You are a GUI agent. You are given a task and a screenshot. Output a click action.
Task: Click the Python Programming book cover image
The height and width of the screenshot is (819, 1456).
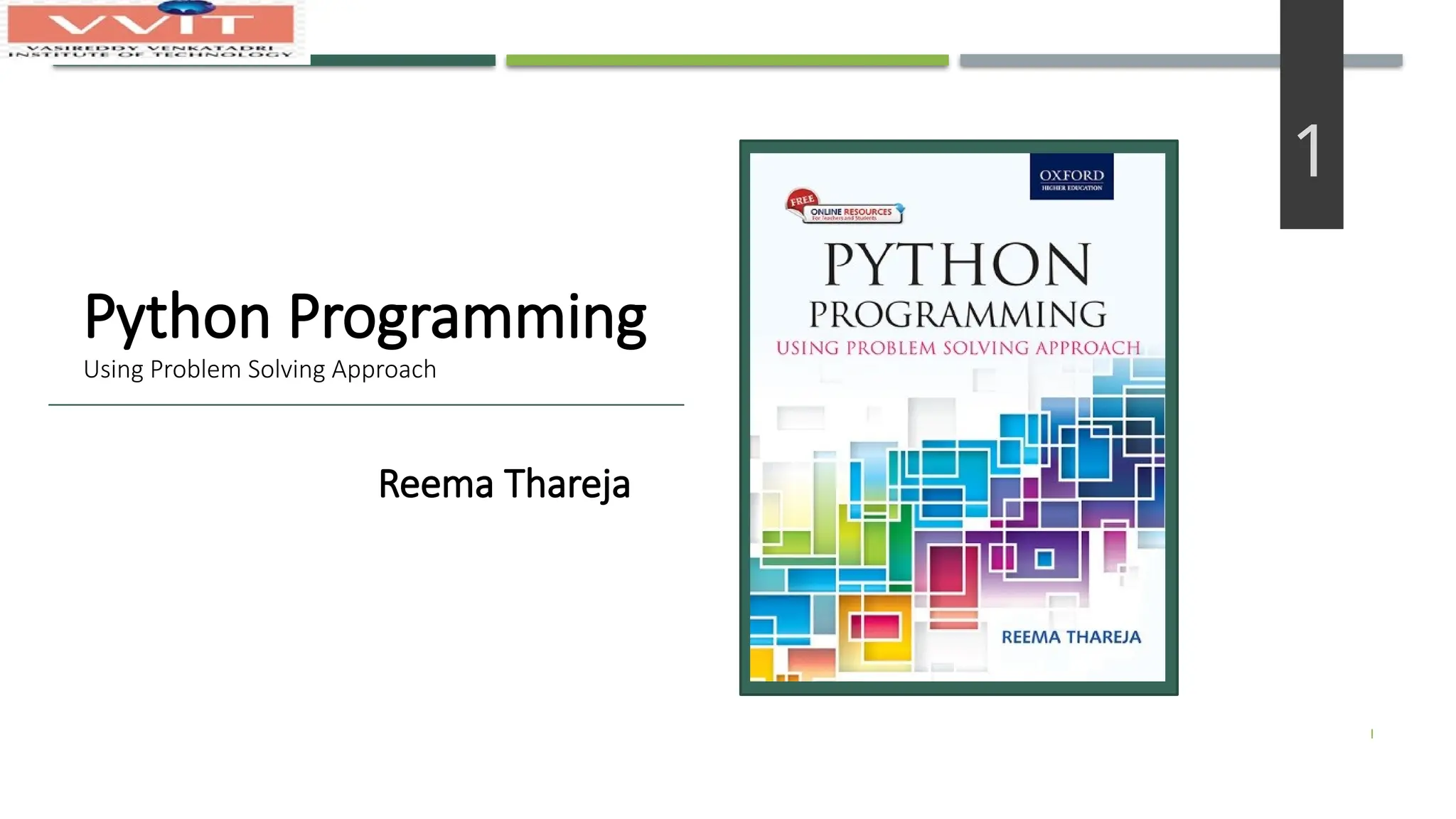[x=958, y=417]
